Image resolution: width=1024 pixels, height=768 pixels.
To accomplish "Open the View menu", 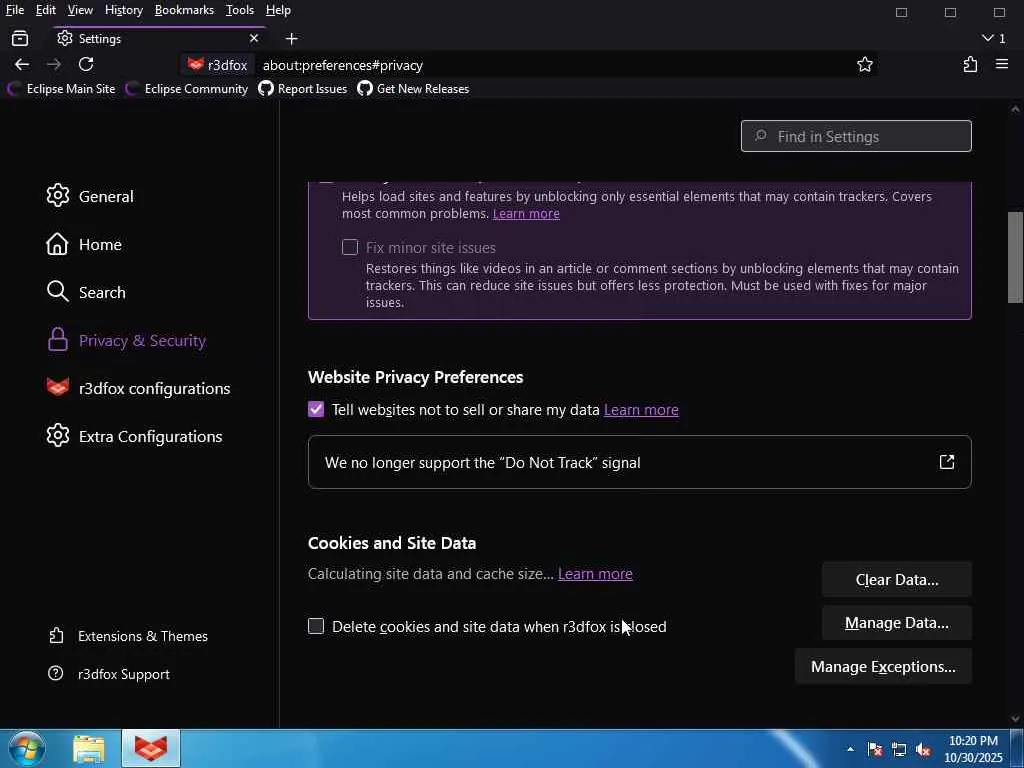I will click(x=80, y=10).
